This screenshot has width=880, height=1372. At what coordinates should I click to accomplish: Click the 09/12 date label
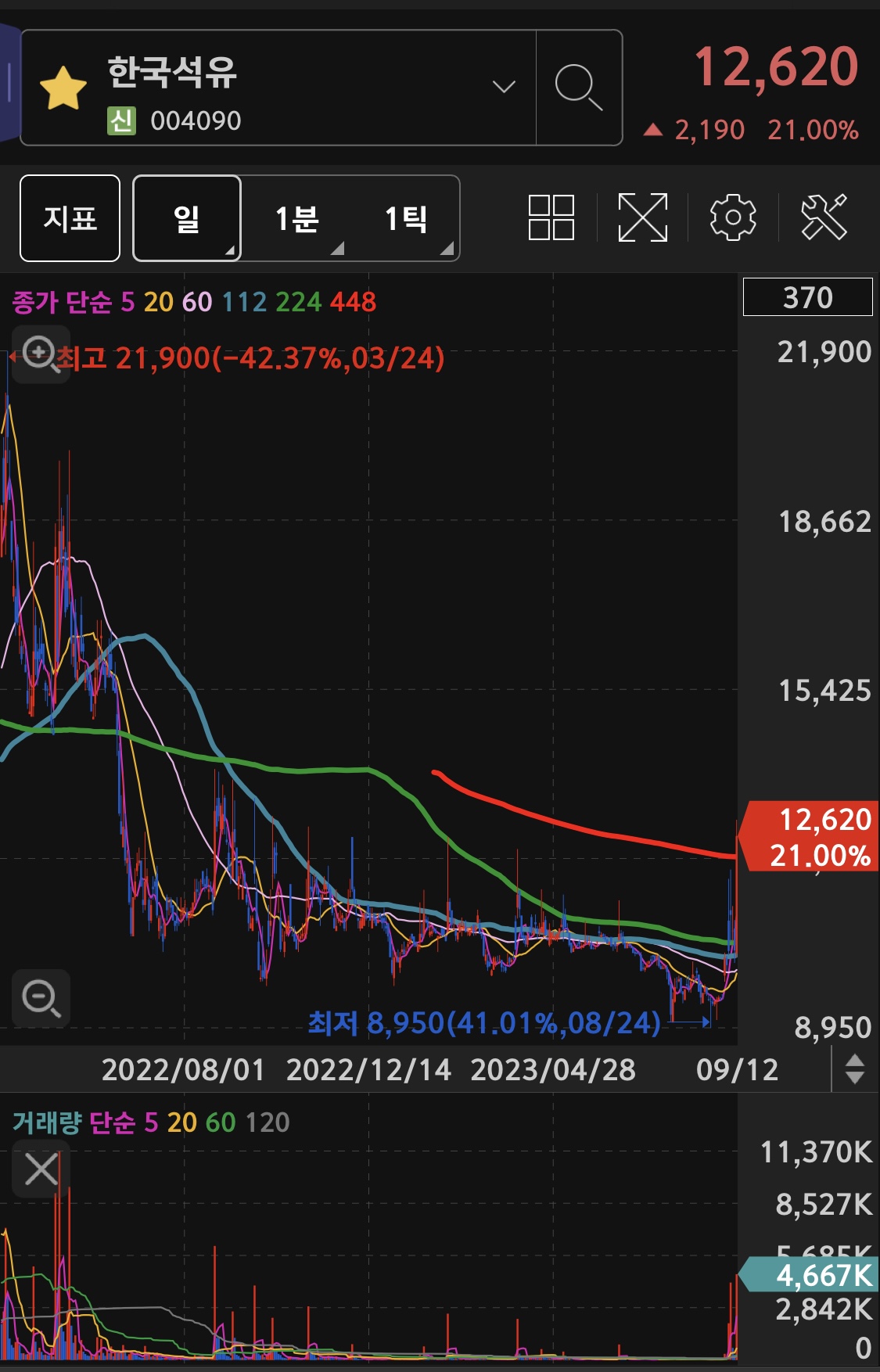coord(738,1069)
